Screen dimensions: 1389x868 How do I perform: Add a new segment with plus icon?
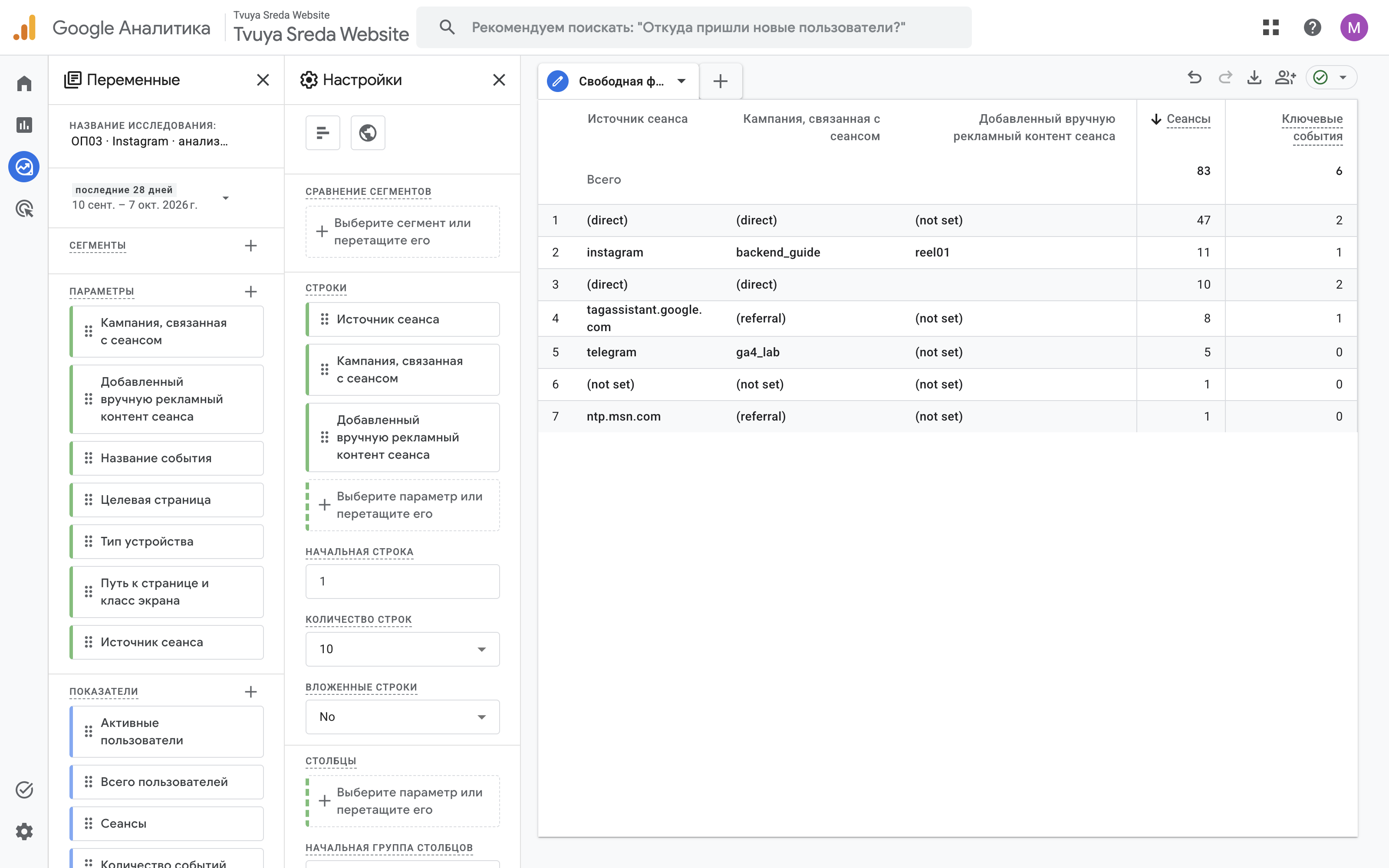251,246
